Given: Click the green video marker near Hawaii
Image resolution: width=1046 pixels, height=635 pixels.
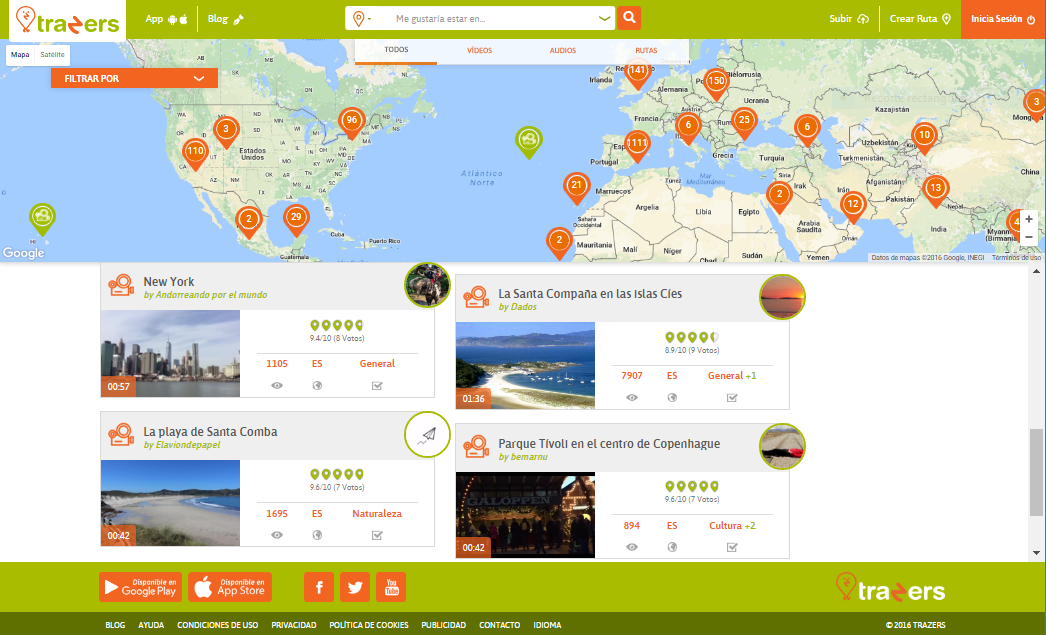Looking at the screenshot, I should point(42,219).
